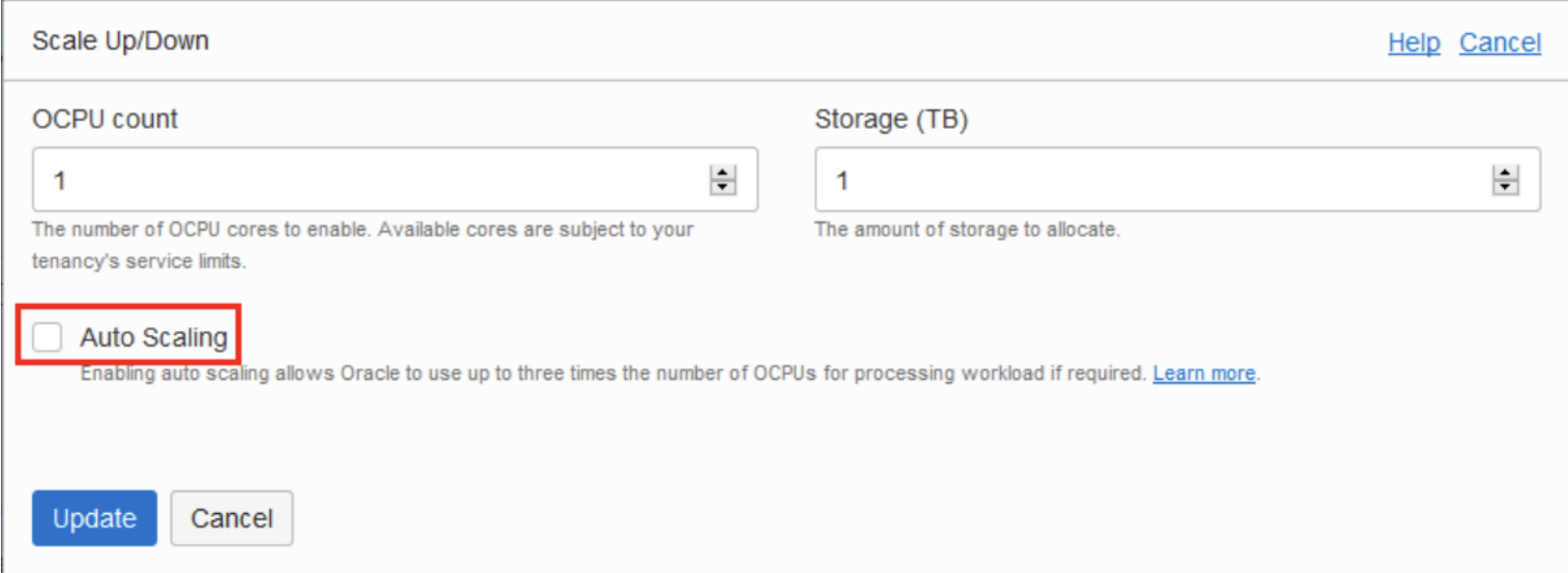This screenshot has width=1568, height=573.
Task: Click the value 1 in Storage field
Action: click(842, 181)
